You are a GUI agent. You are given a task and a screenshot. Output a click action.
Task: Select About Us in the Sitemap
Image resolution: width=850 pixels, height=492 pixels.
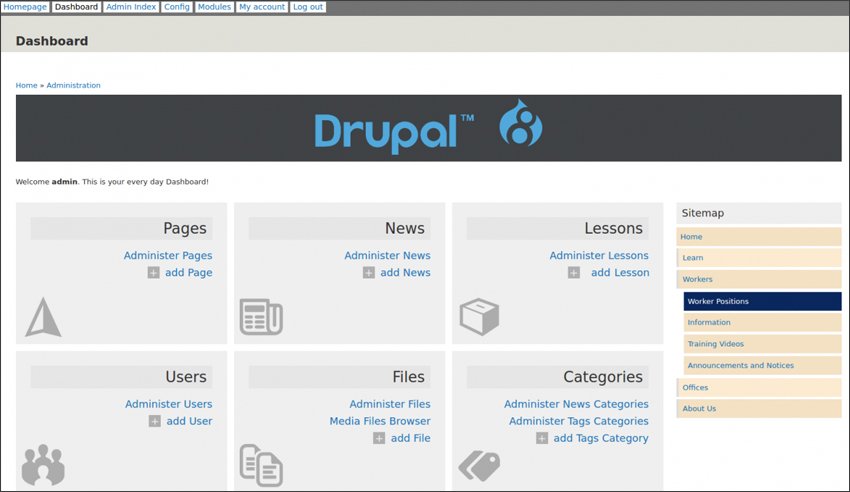point(759,409)
